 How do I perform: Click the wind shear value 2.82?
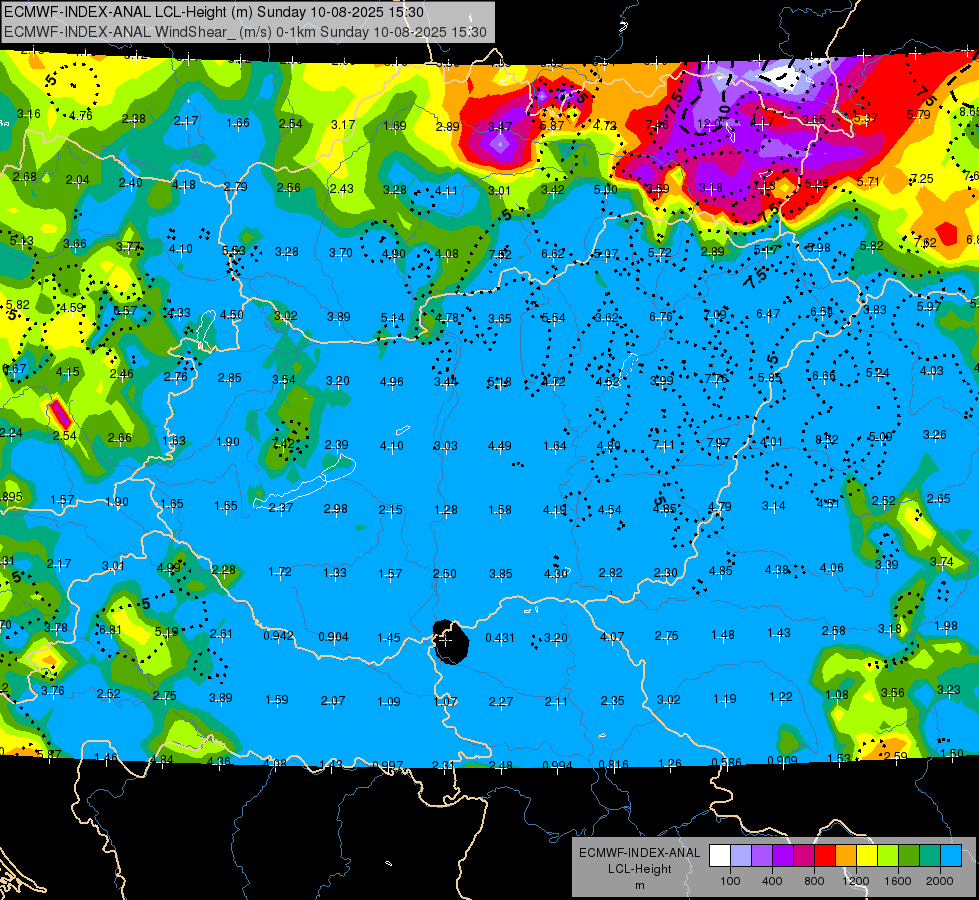pos(611,573)
